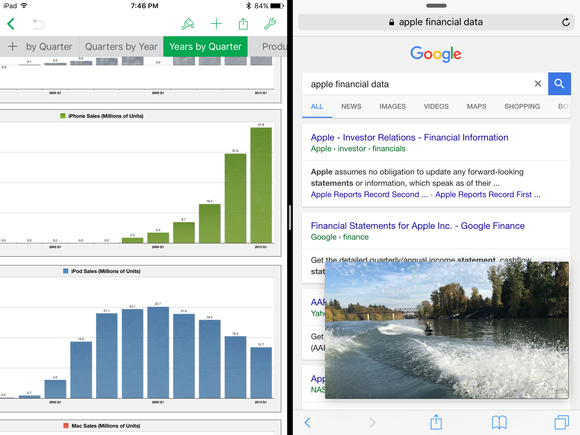The image size is (580, 435).
Task: Go back in Safari
Action: 307,422
